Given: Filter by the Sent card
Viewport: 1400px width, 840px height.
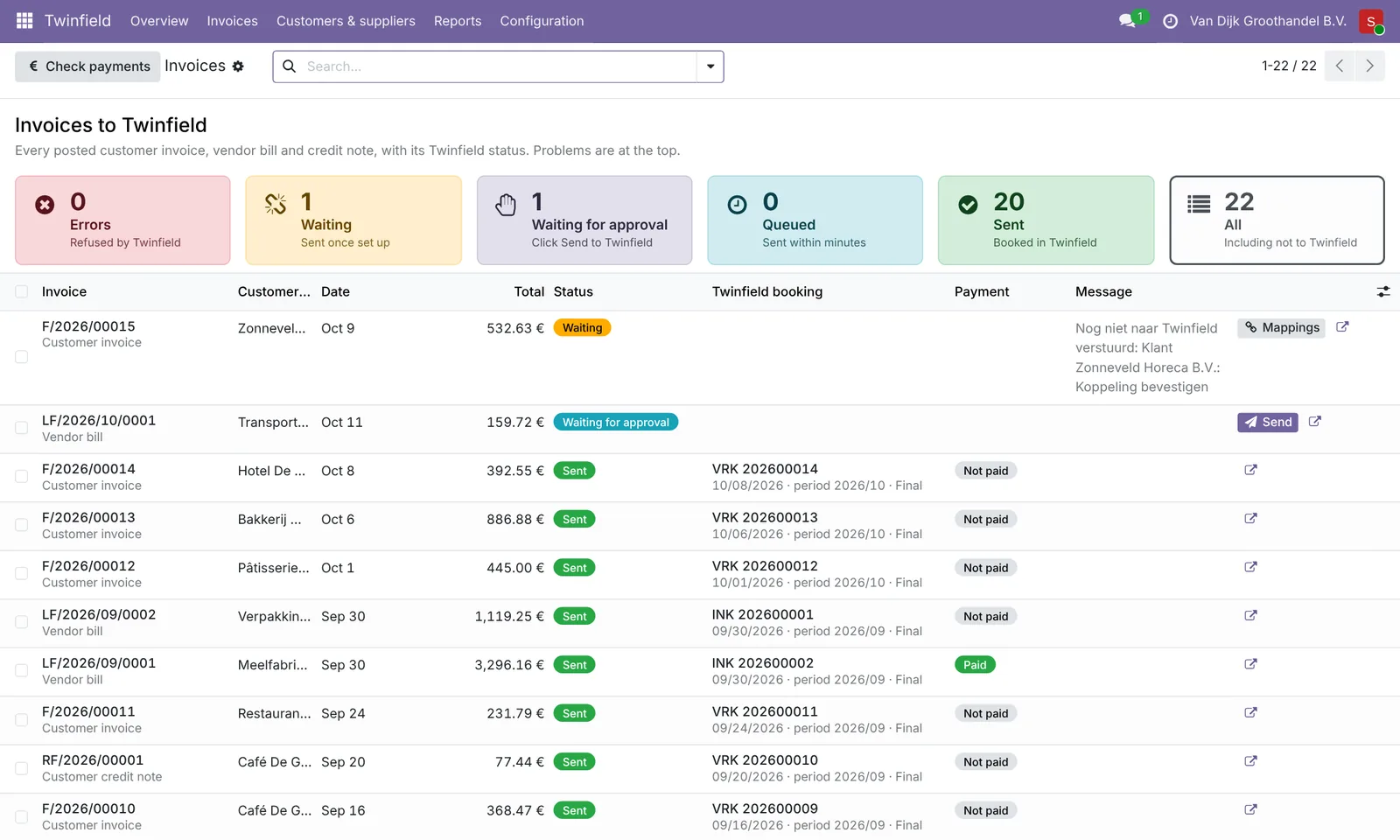Looking at the screenshot, I should 1046,220.
